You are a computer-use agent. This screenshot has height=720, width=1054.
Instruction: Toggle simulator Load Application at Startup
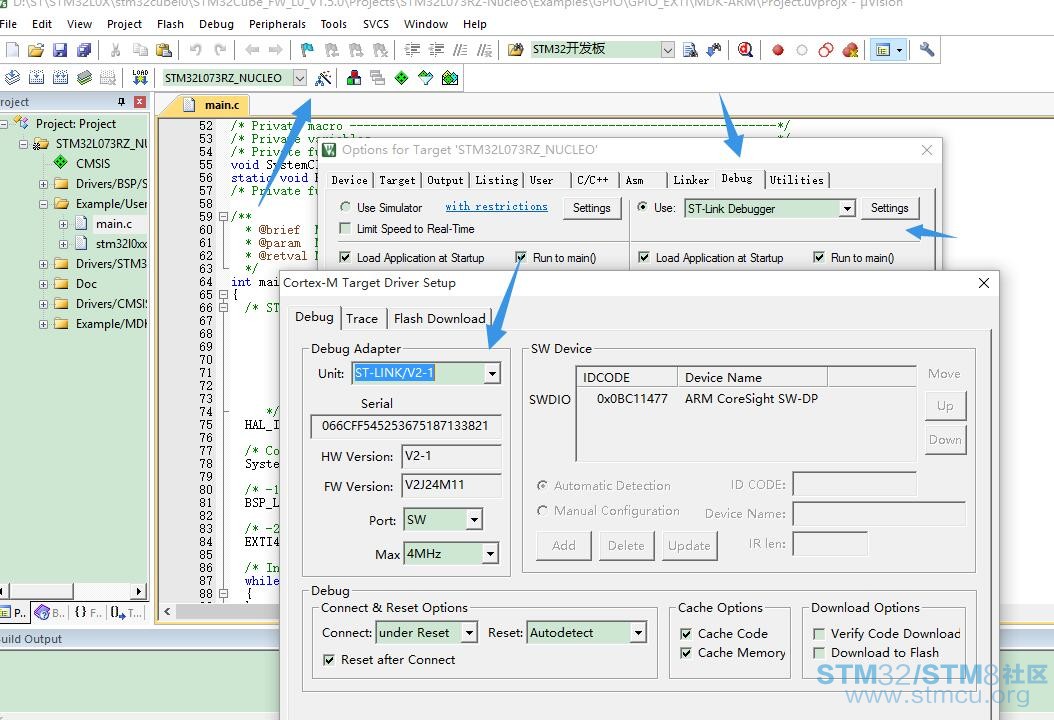345,257
